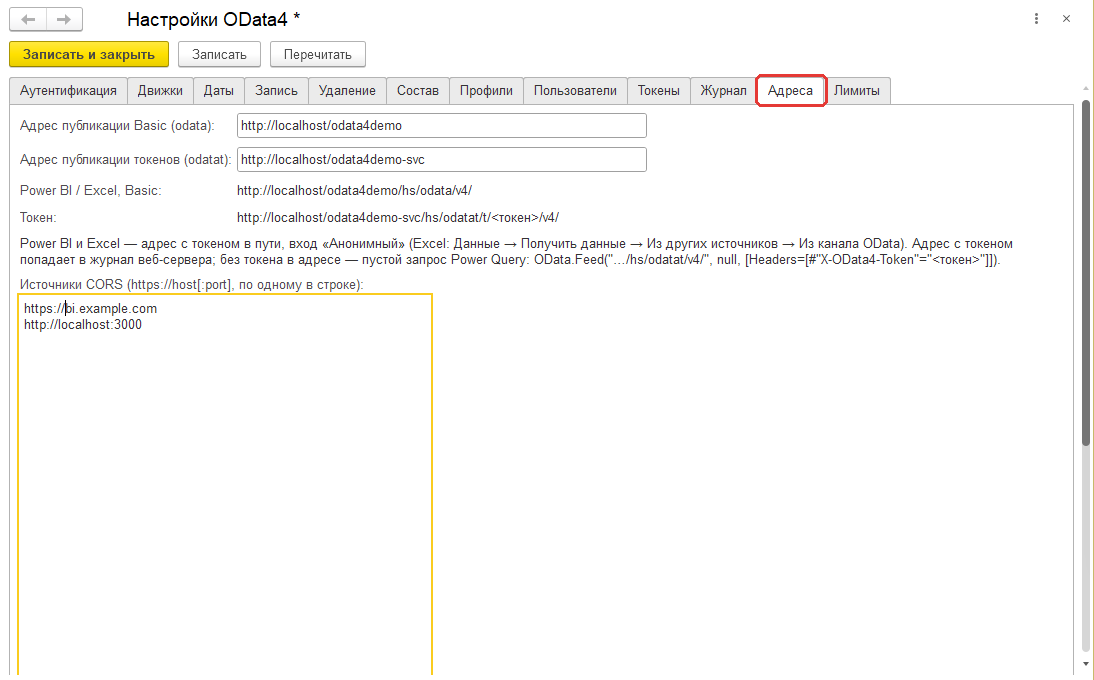Click the vertical scrollbar thumb
The width and height of the screenshot is (1094, 680).
pyautogui.click(x=1086, y=272)
